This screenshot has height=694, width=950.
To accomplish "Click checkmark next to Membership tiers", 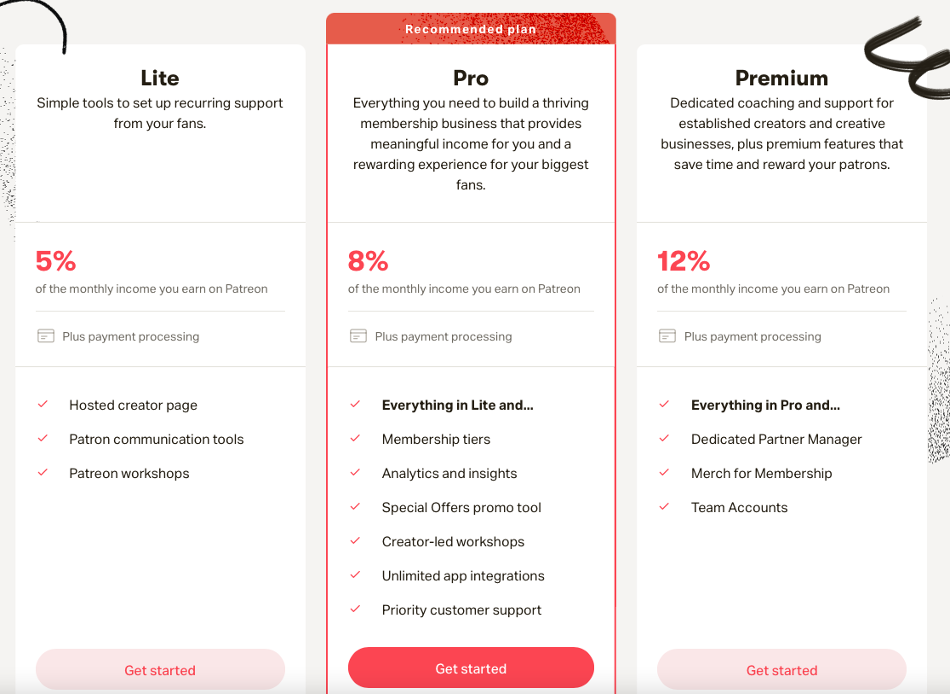I will [x=356, y=438].
